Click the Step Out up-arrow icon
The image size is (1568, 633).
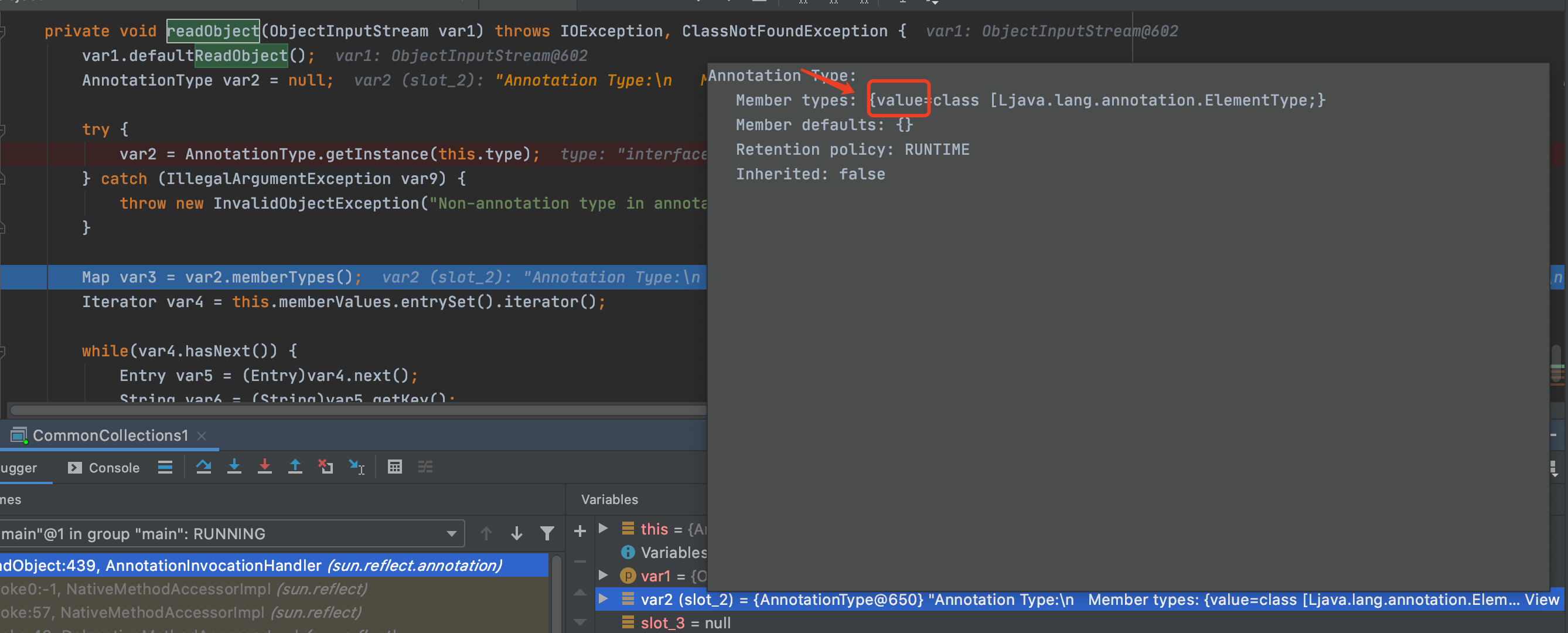(295, 467)
